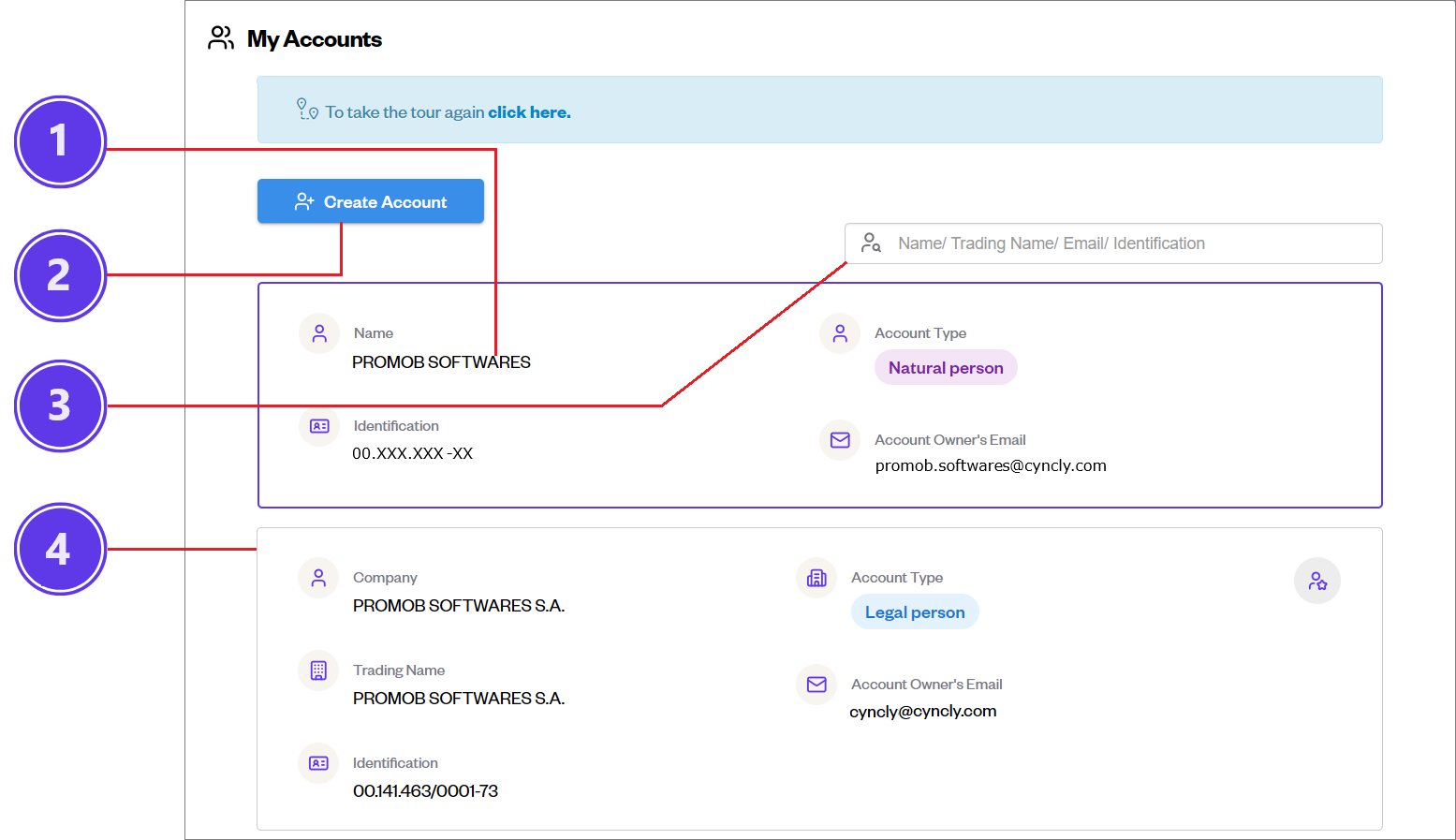Click the Account Type building icon for Legal person

click(x=816, y=578)
